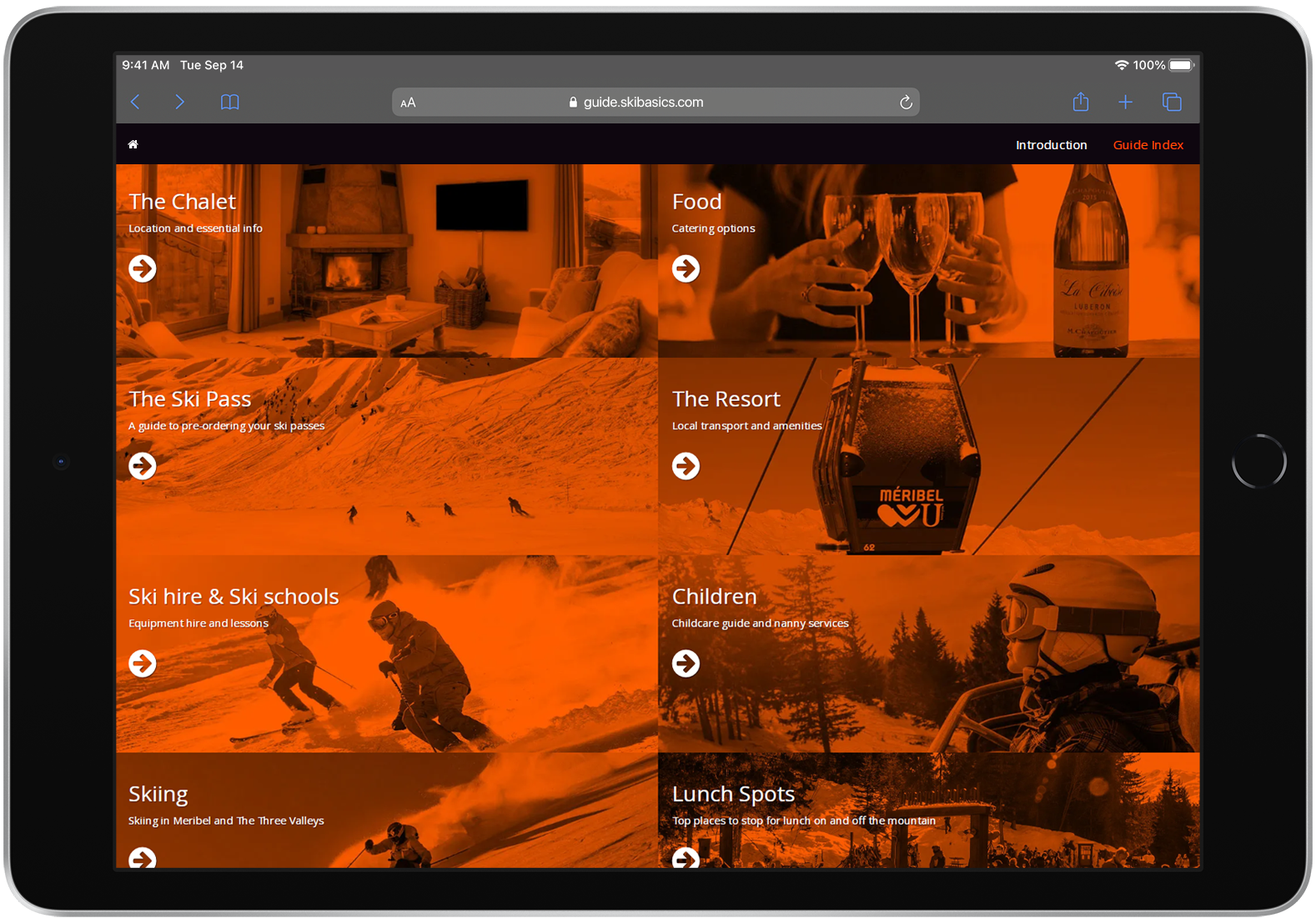1316x923 pixels.
Task: Click the guide.skibasics.com address field
Action: [x=642, y=103]
